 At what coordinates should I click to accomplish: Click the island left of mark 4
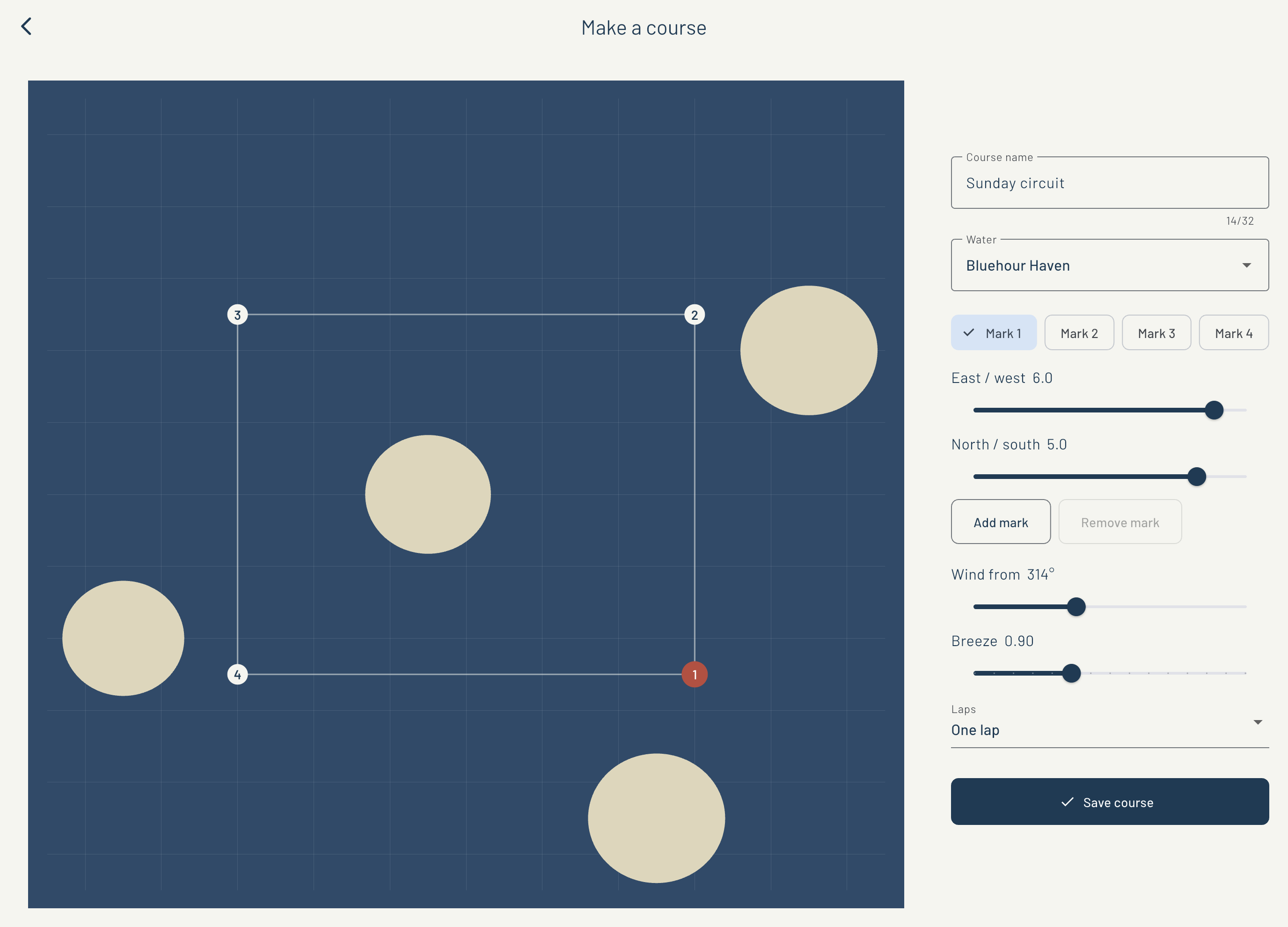[x=123, y=638]
